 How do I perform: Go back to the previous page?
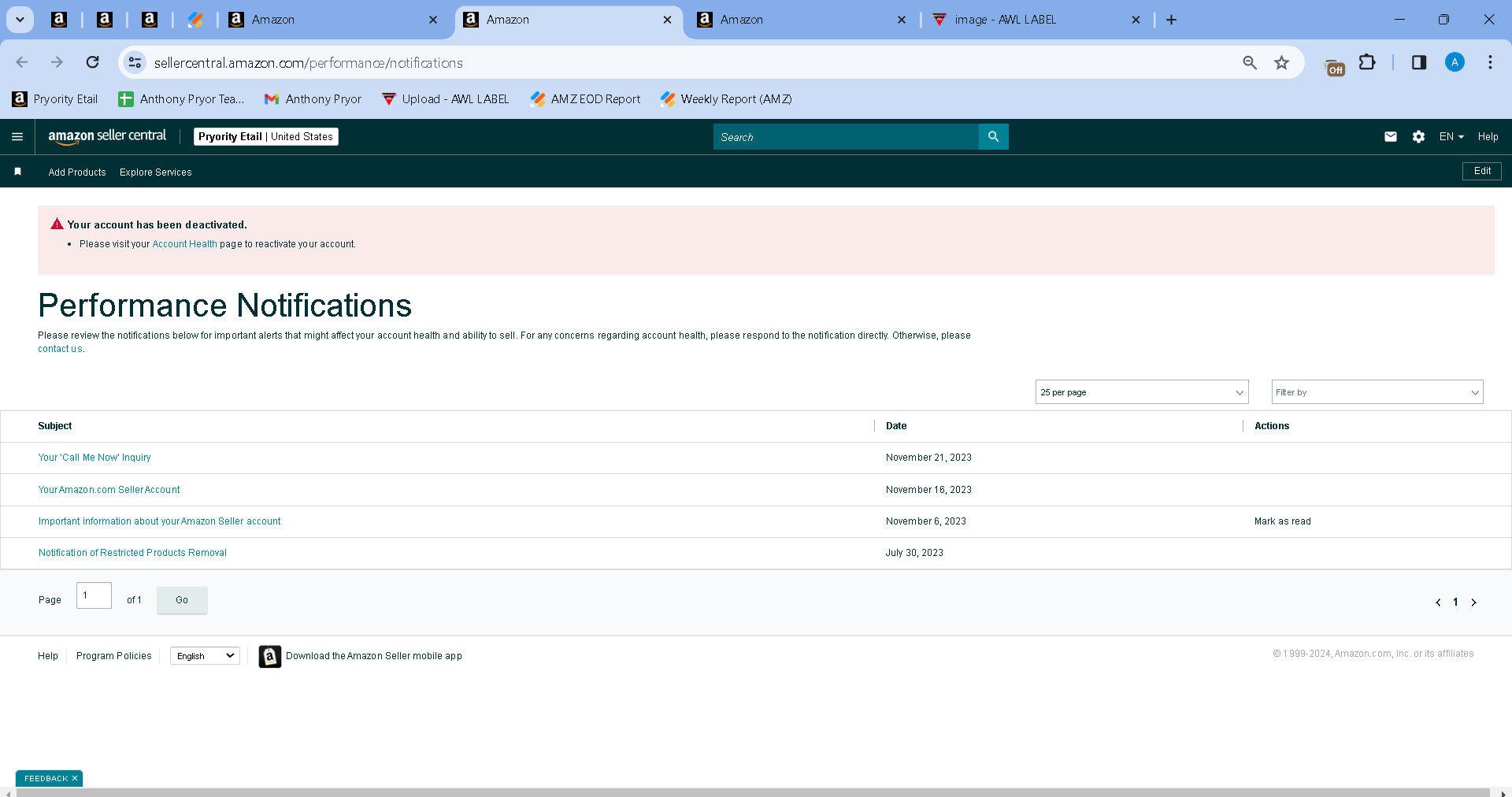[22, 62]
